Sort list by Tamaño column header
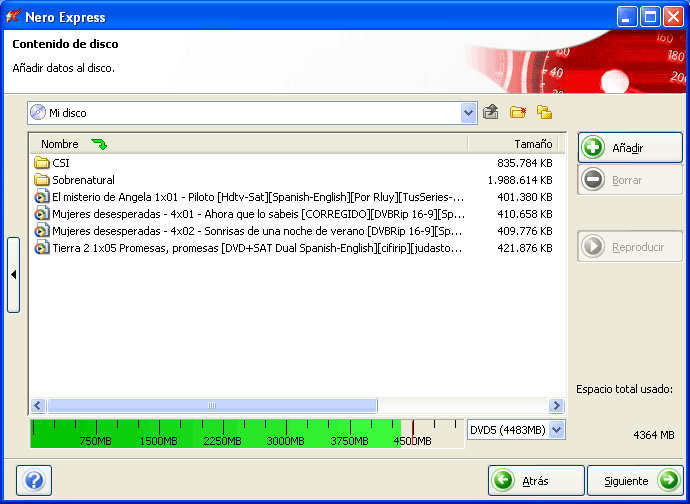The height and width of the screenshot is (504, 690). point(513,144)
